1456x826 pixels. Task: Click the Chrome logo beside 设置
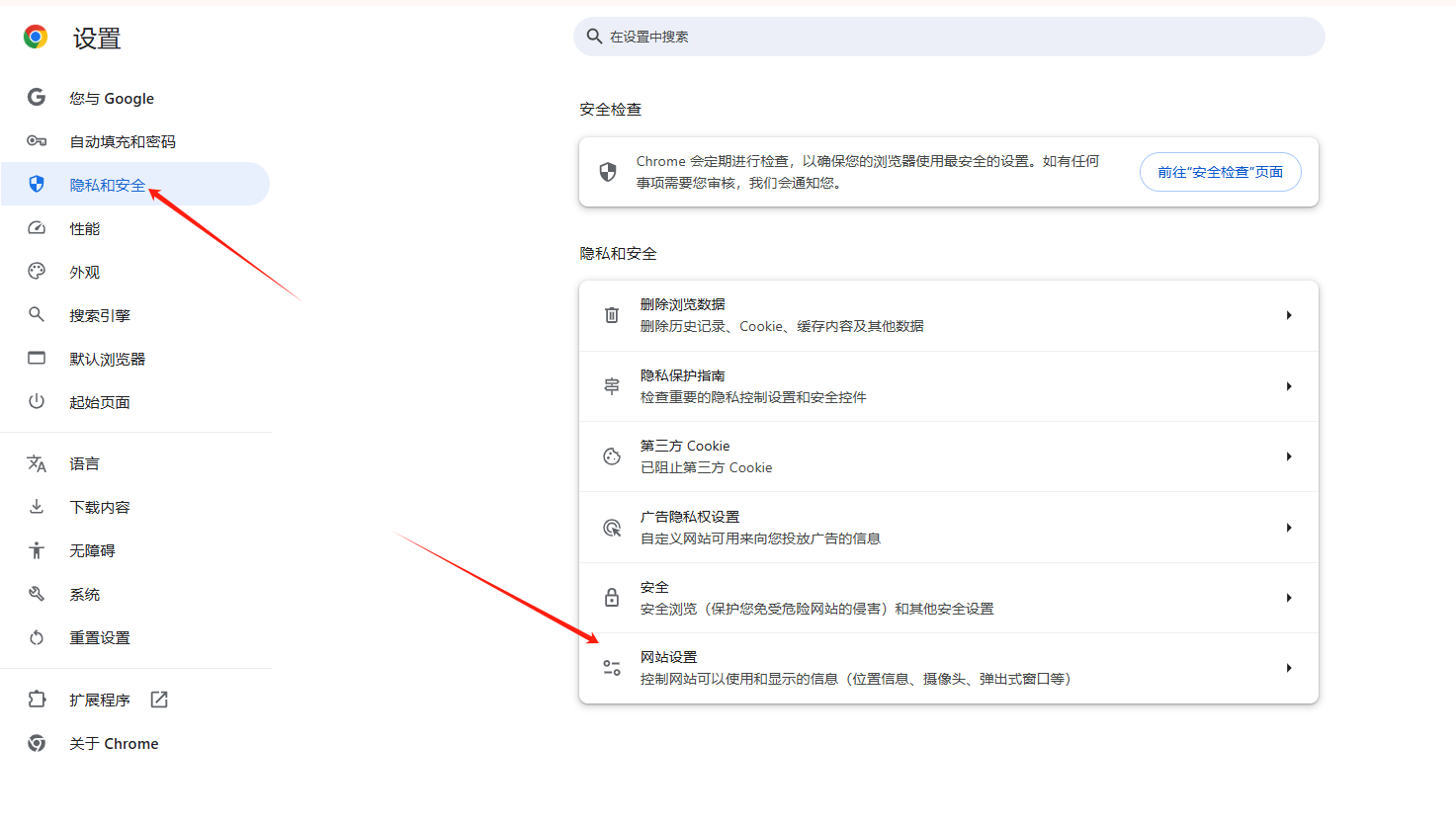point(36,38)
